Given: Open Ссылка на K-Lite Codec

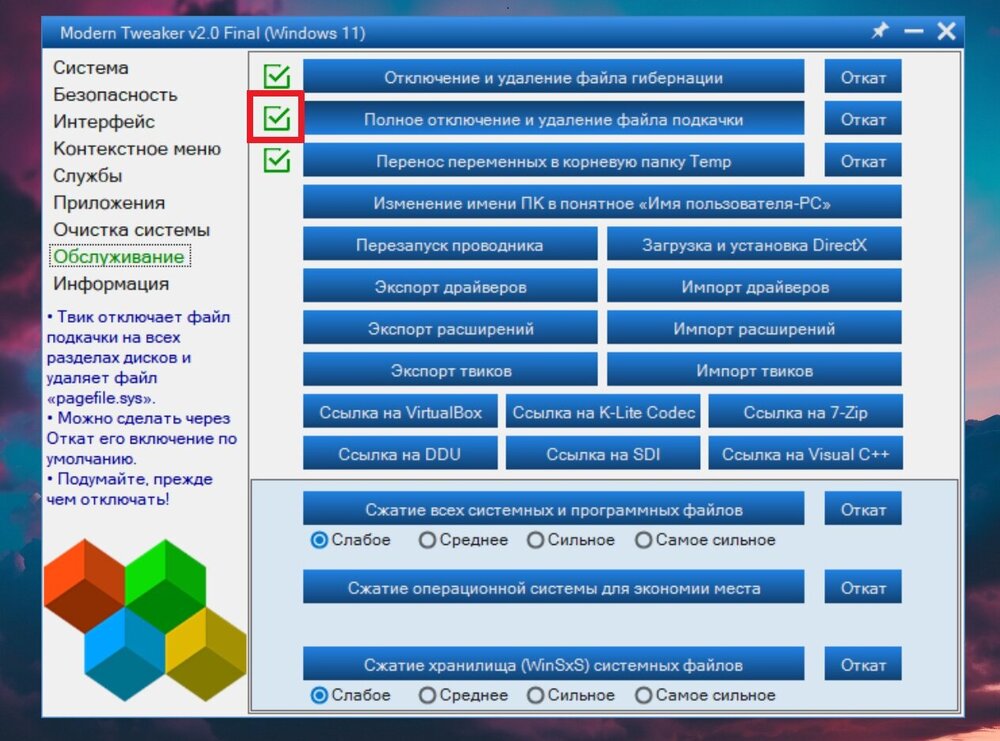Looking at the screenshot, I should [603, 411].
